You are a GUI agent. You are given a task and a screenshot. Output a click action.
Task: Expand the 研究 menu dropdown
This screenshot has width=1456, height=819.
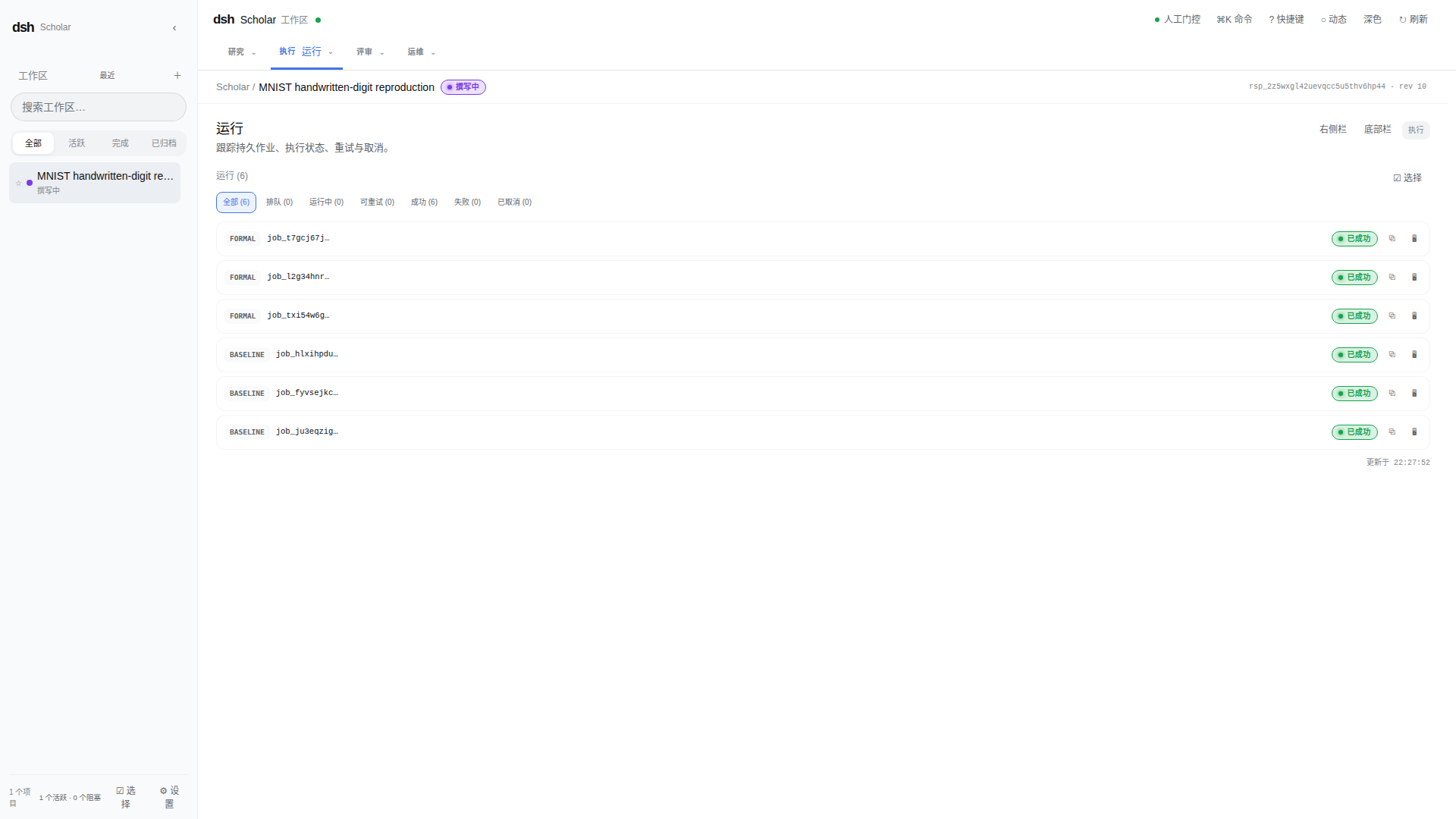[x=243, y=52]
